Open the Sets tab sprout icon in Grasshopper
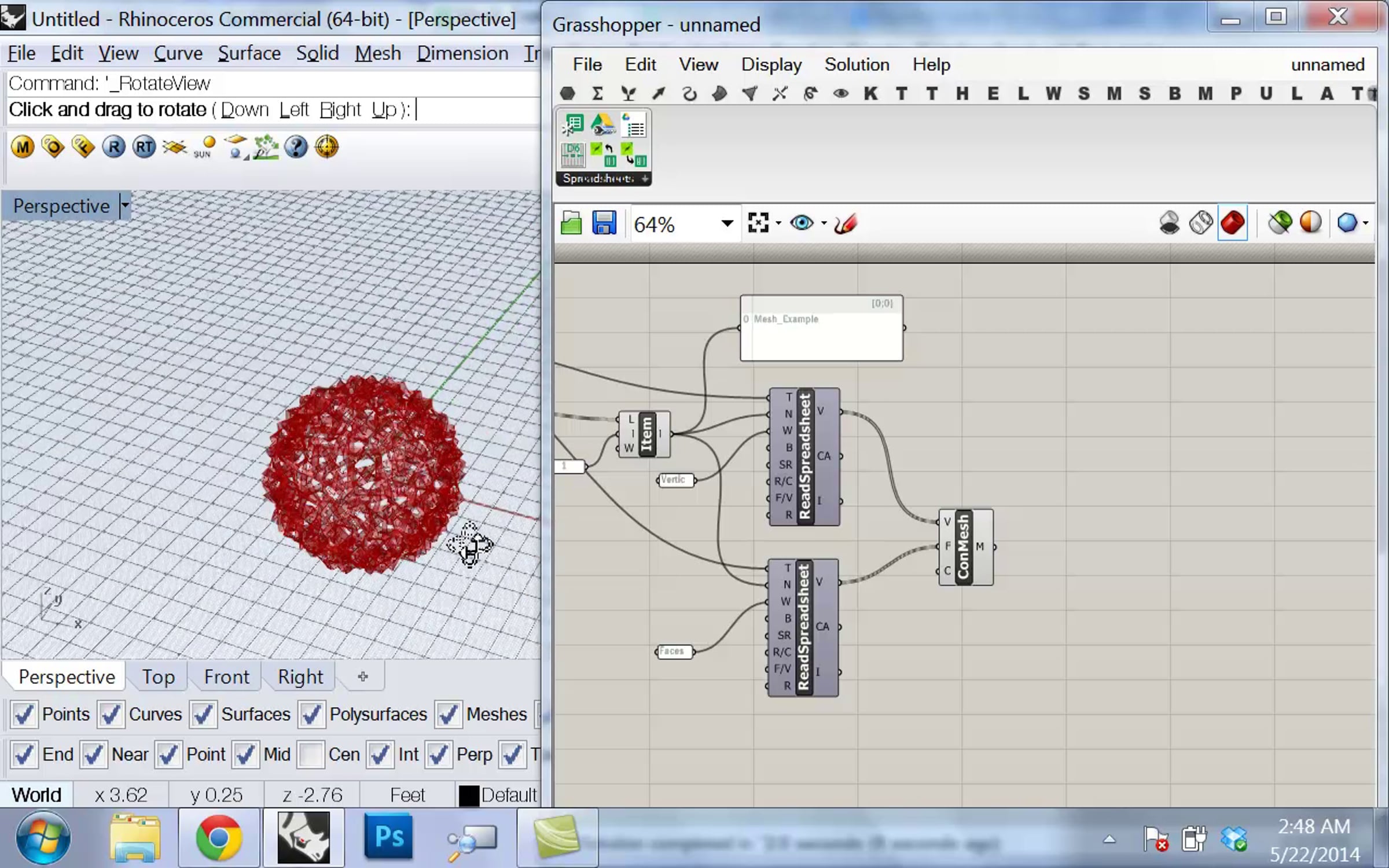 tap(629, 93)
